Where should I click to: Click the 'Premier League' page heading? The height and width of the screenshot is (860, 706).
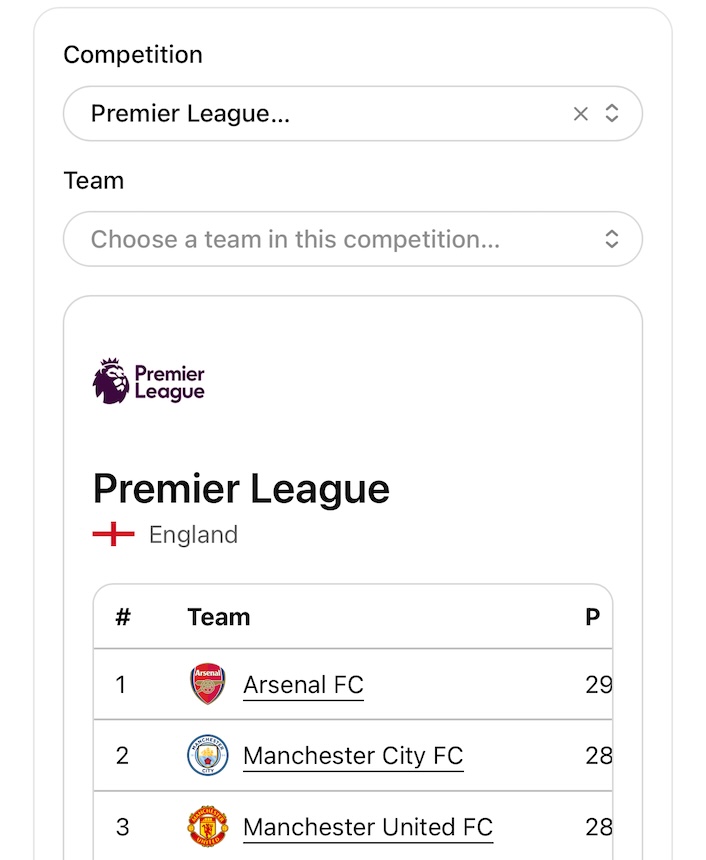241,489
